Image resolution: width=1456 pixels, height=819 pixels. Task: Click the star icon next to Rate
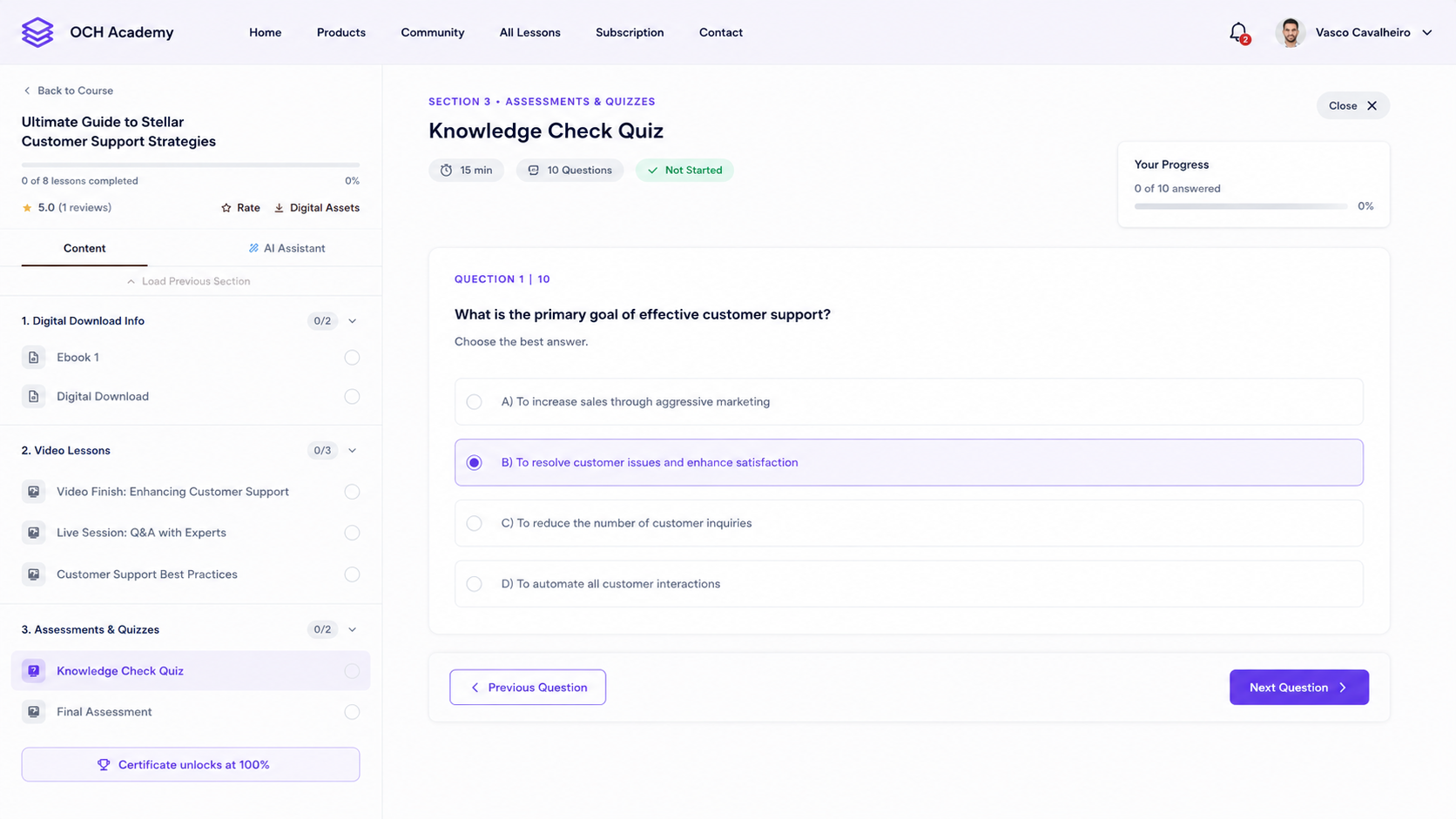226,208
